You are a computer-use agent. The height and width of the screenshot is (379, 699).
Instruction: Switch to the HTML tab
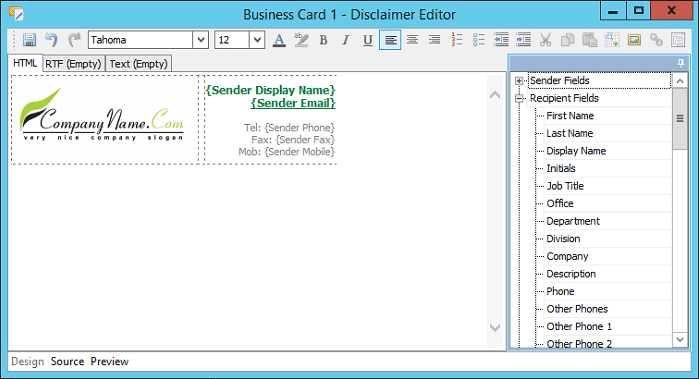coord(25,63)
